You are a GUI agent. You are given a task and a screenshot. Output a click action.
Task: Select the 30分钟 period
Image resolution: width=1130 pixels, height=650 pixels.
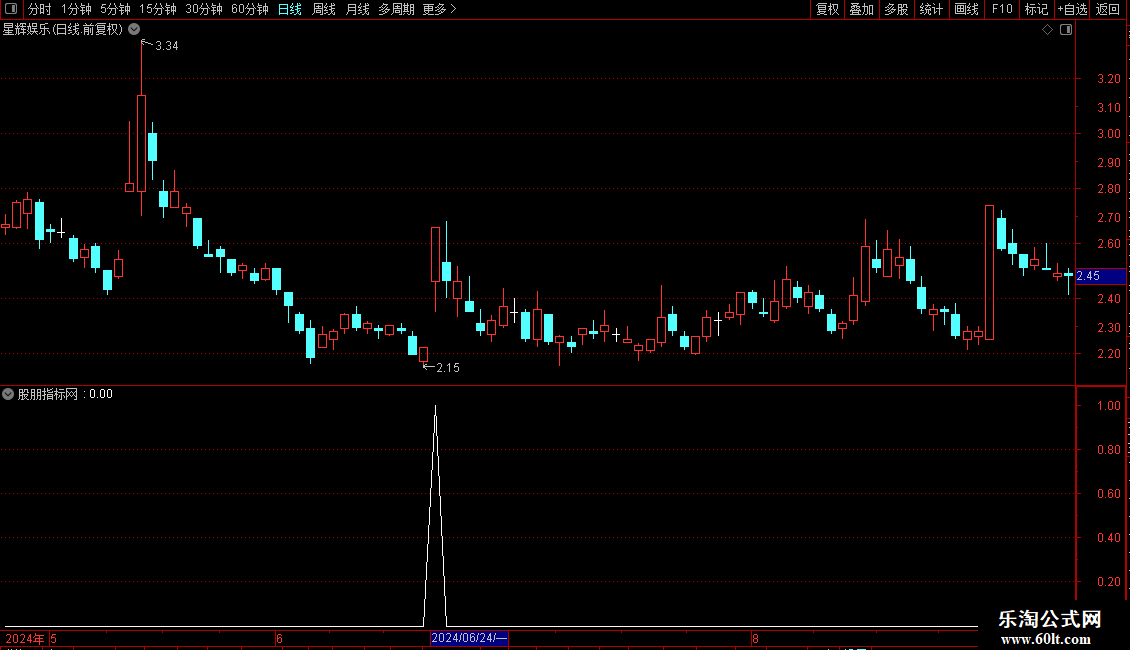point(204,9)
